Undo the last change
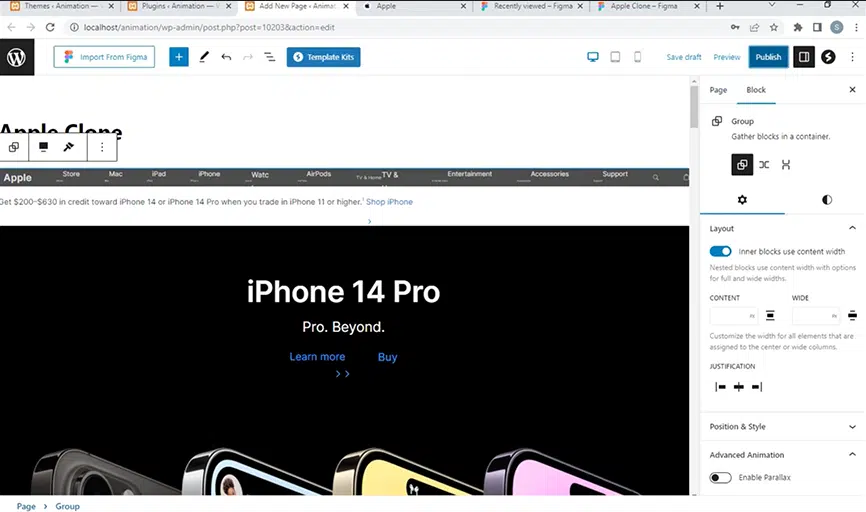The image size is (866, 512). [x=226, y=57]
